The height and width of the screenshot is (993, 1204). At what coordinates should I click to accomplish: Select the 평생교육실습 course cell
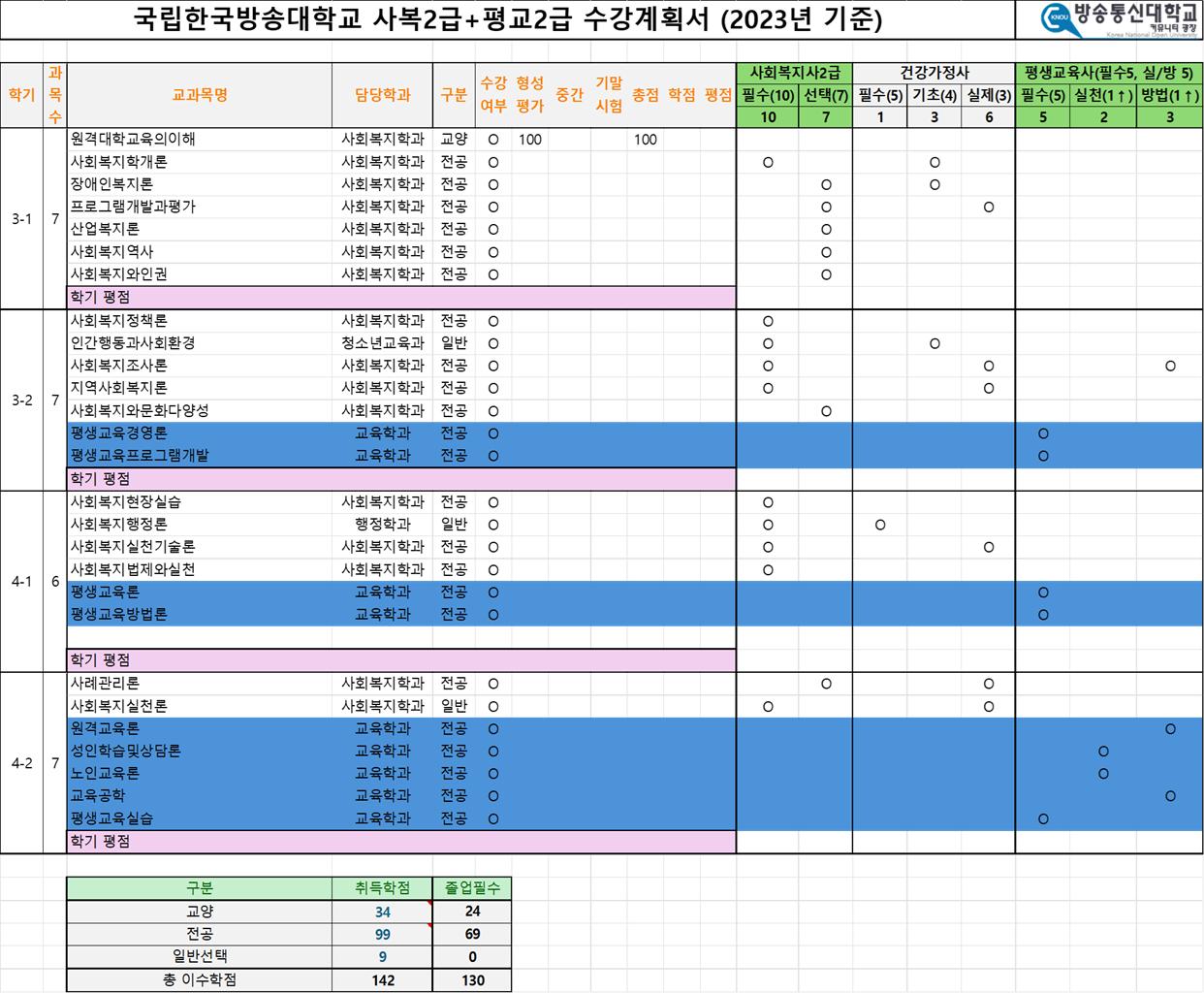click(x=200, y=818)
